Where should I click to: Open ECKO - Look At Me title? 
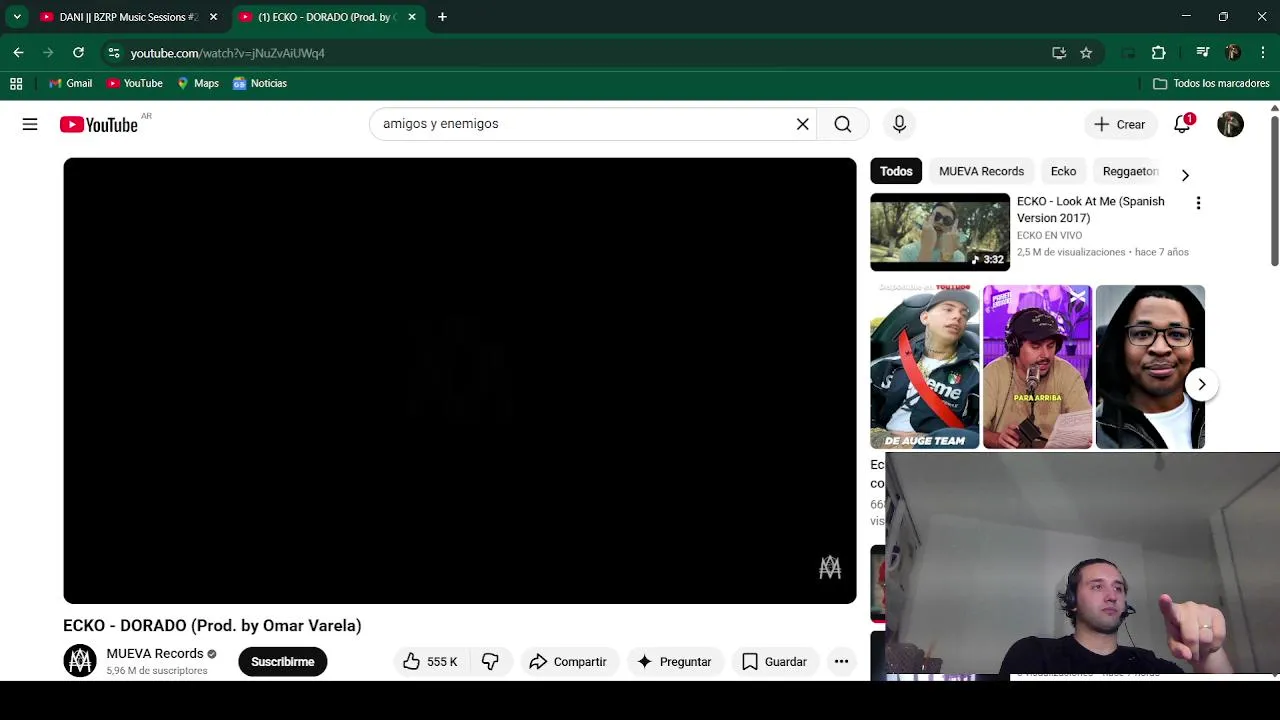tap(1090, 209)
